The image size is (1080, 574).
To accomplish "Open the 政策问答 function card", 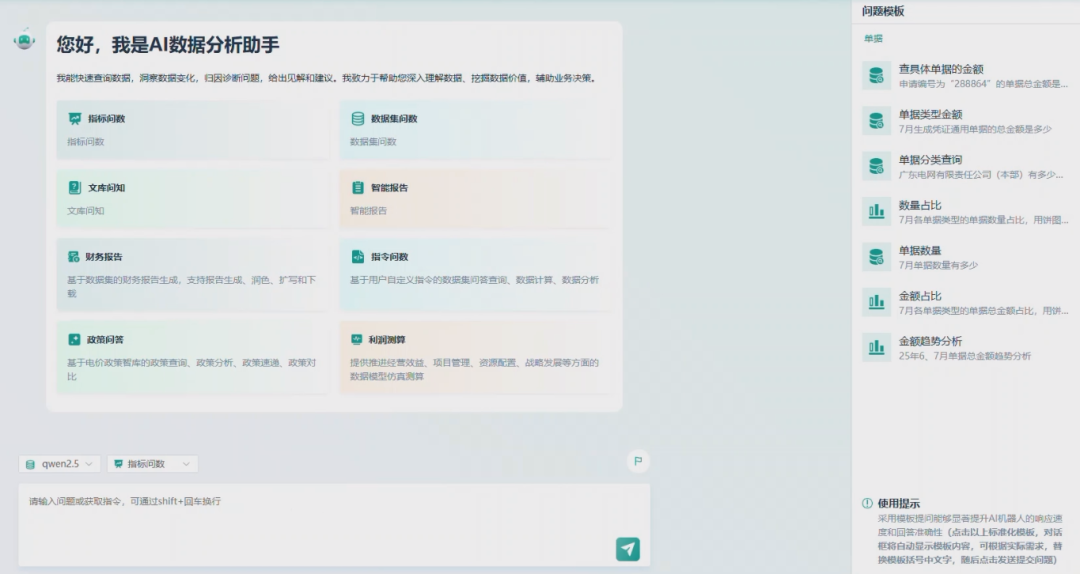I will (x=192, y=357).
